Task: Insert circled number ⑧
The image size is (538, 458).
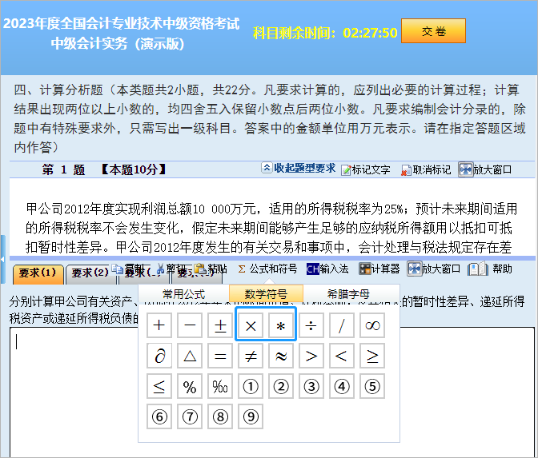Action: pos(220,416)
